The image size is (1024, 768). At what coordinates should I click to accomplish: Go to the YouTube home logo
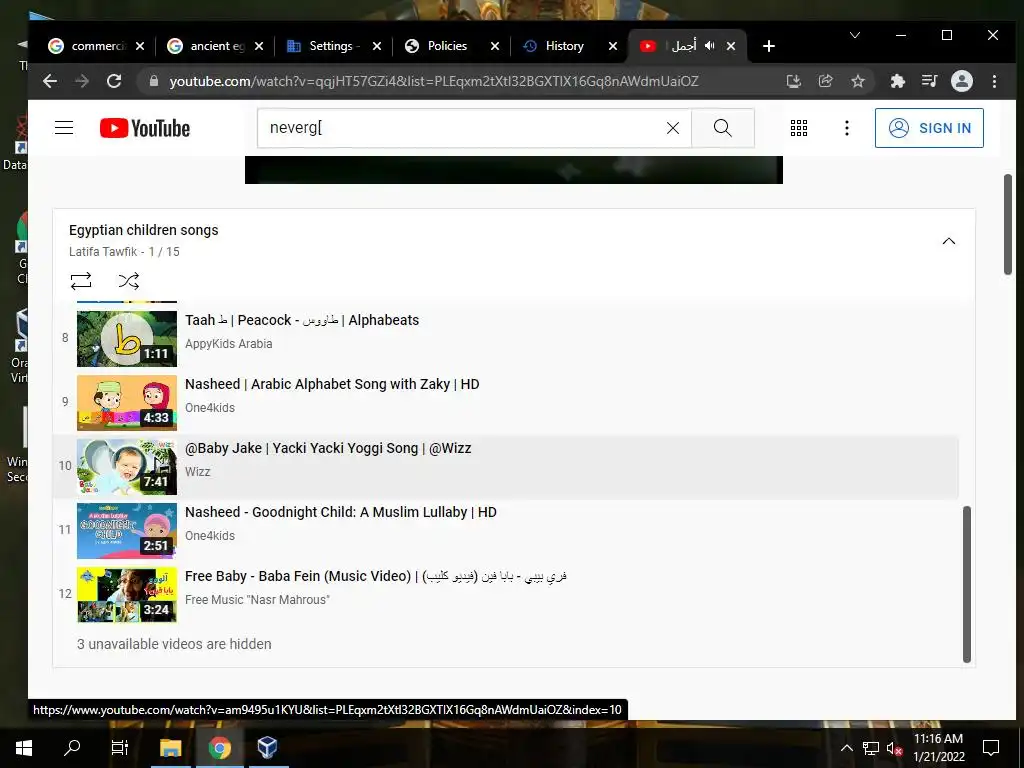[145, 128]
